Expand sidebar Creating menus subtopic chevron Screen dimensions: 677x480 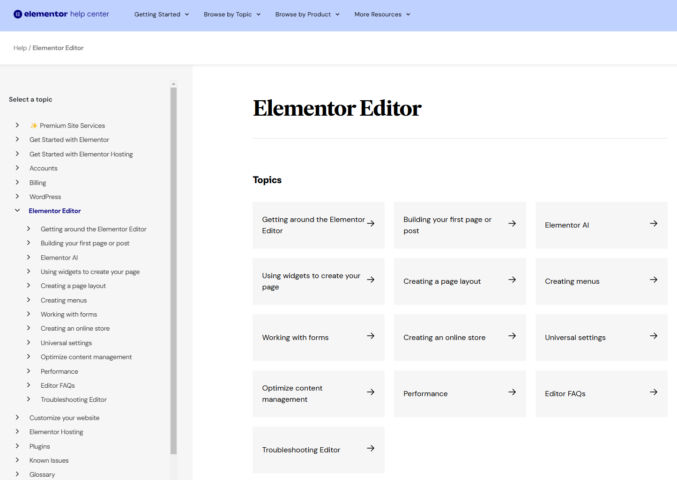pyautogui.click(x=28, y=300)
